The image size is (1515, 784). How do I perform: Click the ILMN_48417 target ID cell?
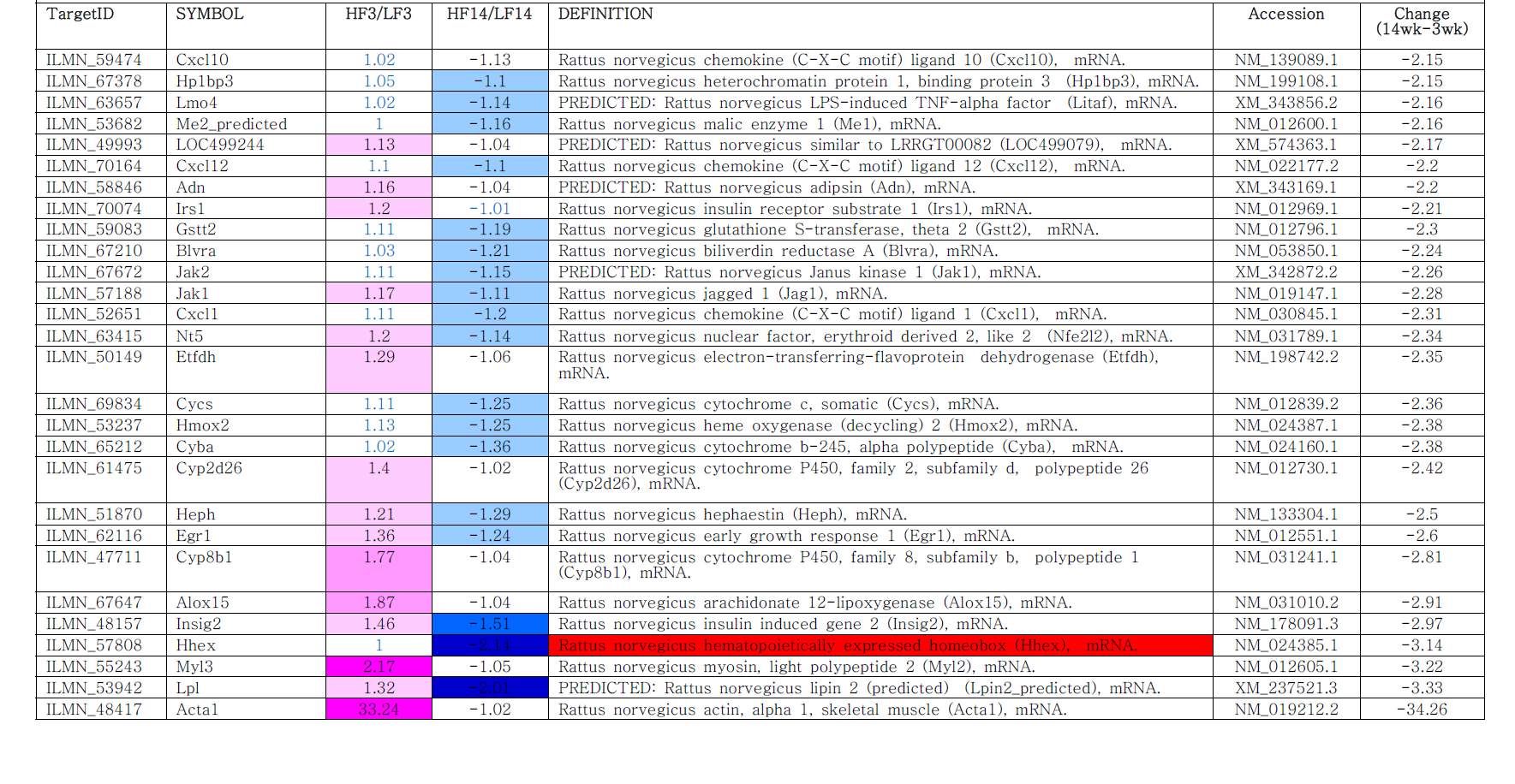click(101, 710)
